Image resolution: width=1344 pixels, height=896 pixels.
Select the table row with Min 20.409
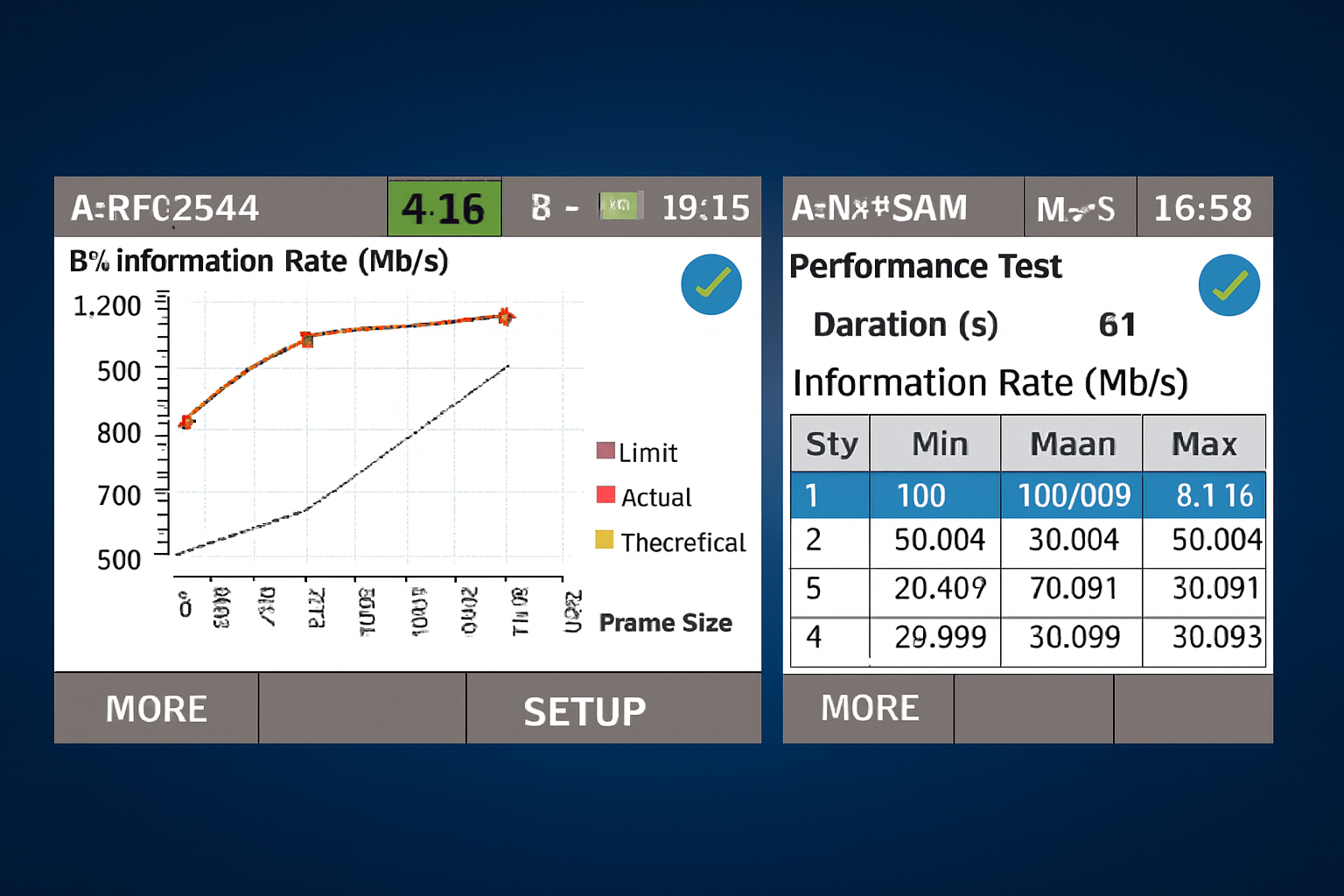pyautogui.click(x=1027, y=589)
